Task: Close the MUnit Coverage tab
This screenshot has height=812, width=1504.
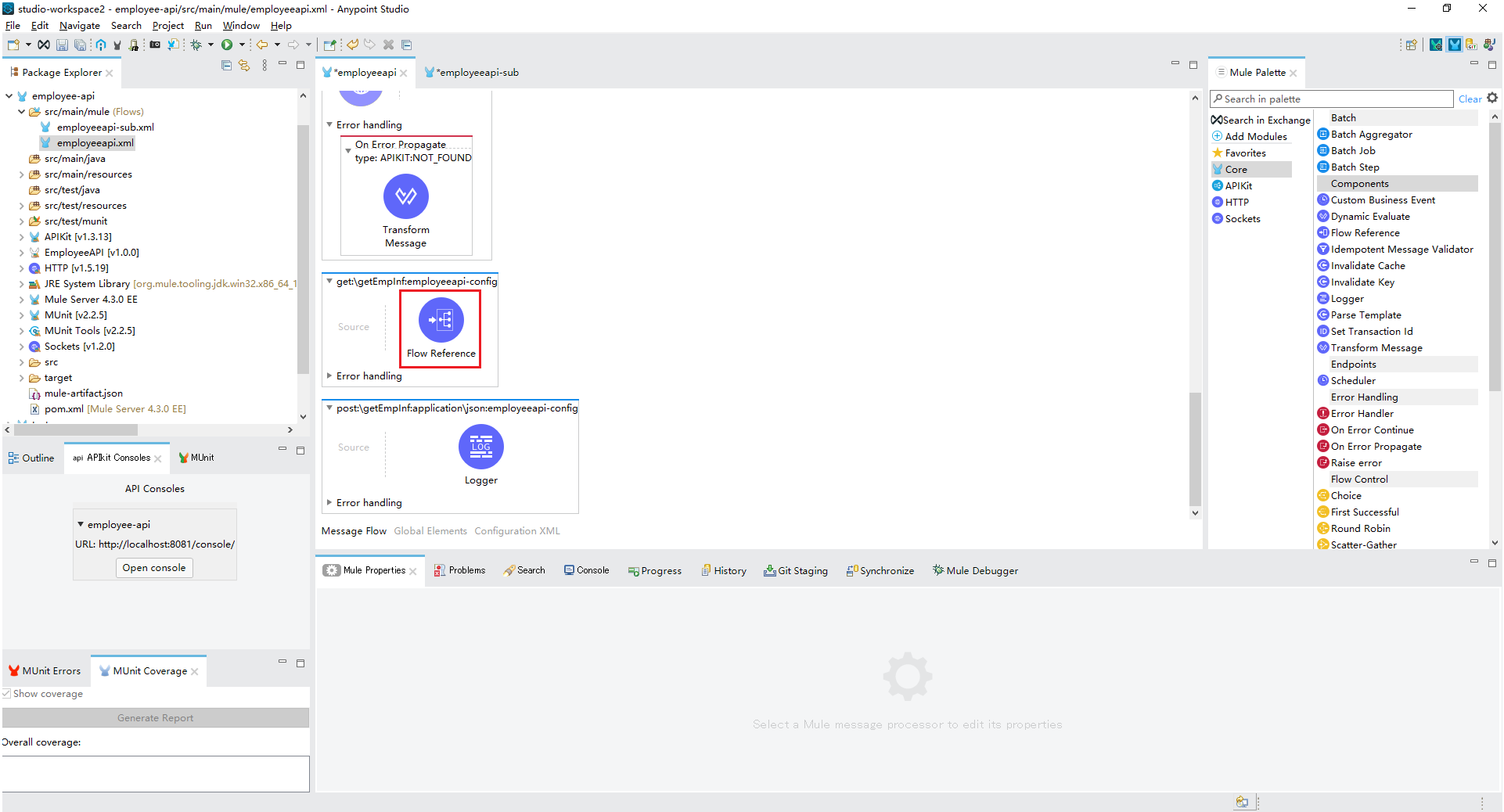Action: pyautogui.click(x=195, y=672)
